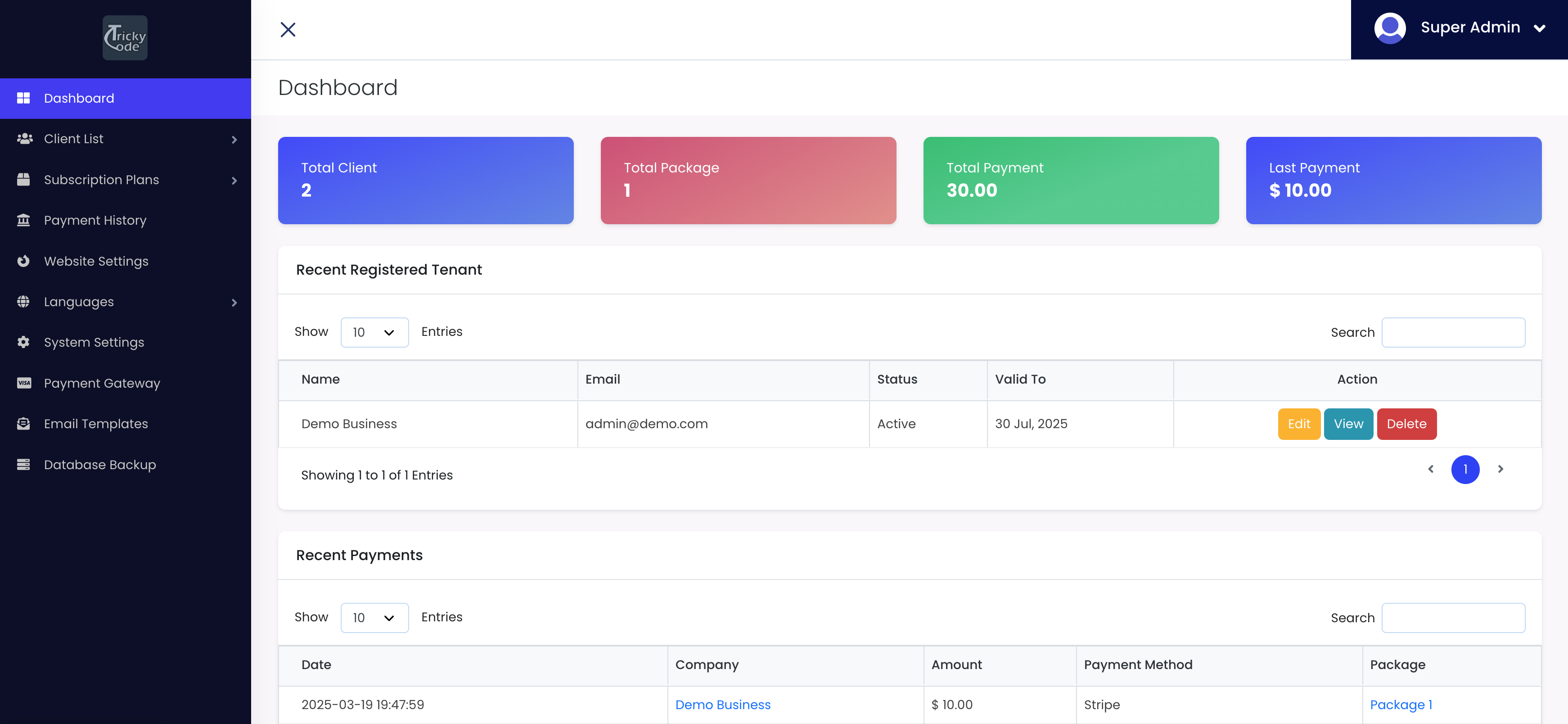This screenshot has height=724, width=1568.
Task: Open the Super Admin dropdown chevron
Action: coord(1539,28)
